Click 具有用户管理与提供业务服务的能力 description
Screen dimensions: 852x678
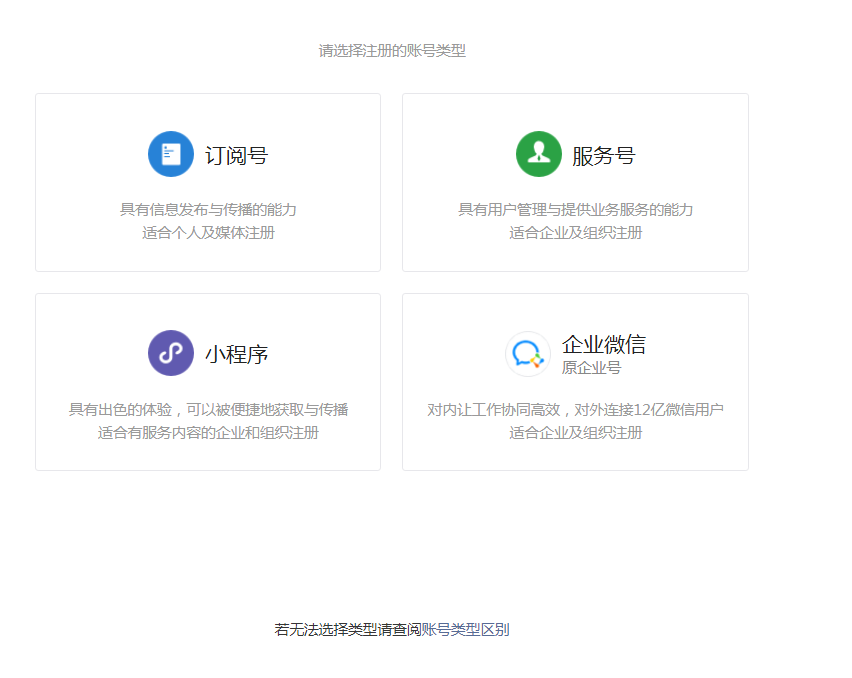pos(575,210)
